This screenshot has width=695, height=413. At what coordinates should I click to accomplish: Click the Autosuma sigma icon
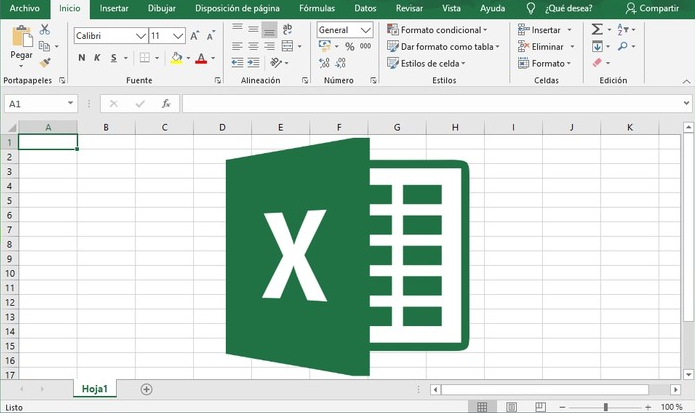597,30
